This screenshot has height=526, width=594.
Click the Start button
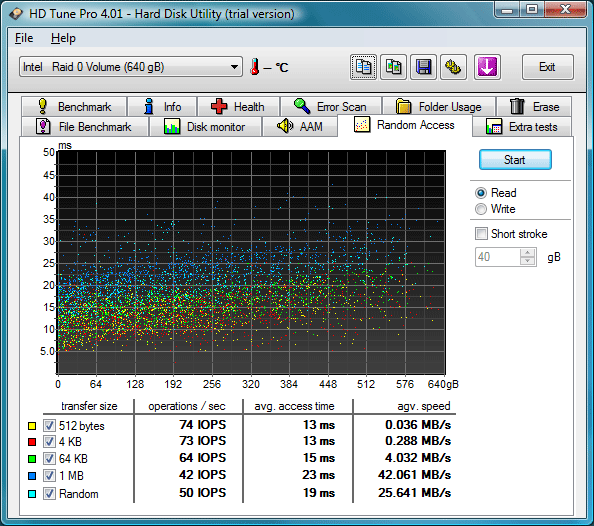515,160
